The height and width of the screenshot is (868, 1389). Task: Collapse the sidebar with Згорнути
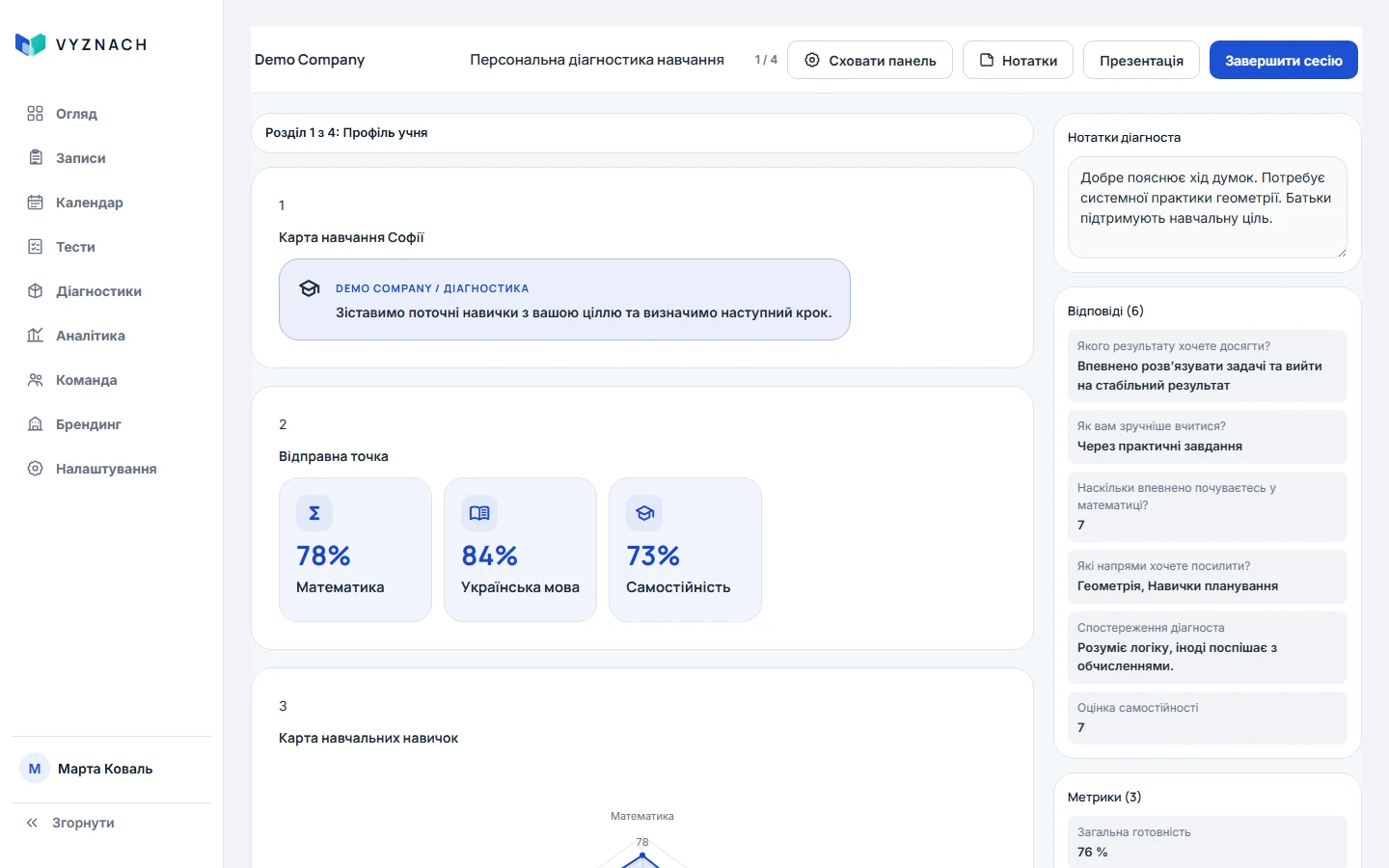112,823
